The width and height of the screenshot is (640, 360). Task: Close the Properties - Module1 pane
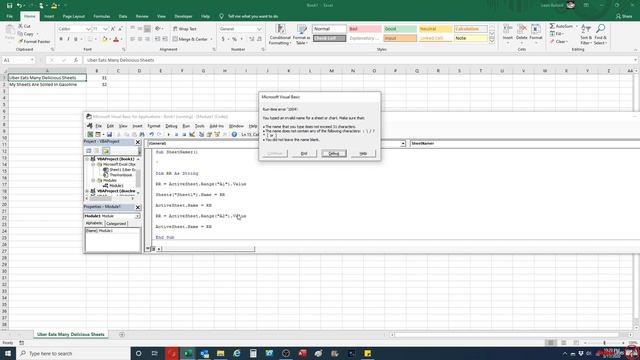138,207
